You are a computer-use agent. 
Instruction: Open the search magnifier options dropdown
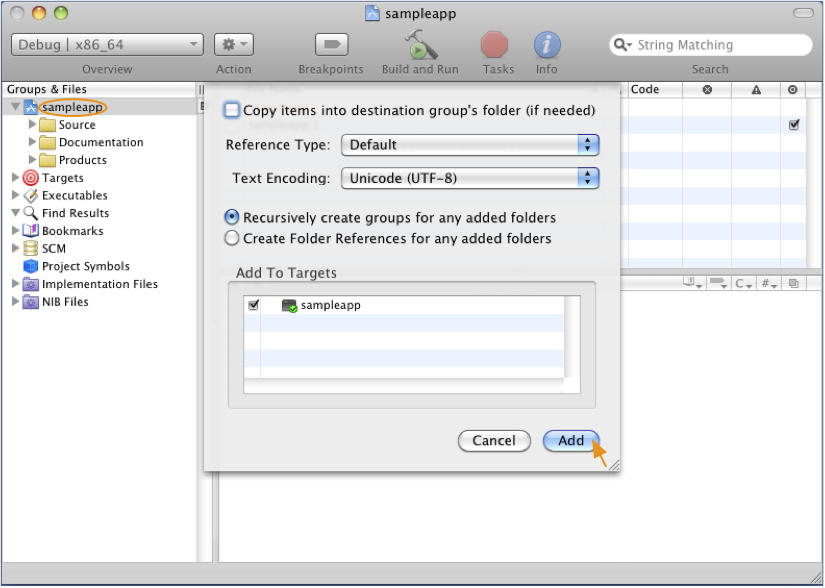(x=622, y=45)
